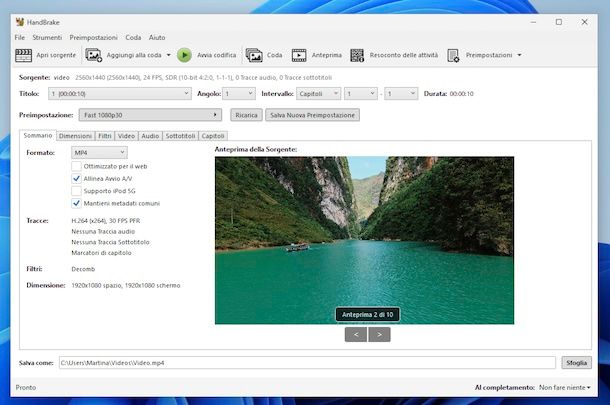Click the Aggiungi alla coda picture icon
The width and height of the screenshot is (610, 405).
(93, 55)
